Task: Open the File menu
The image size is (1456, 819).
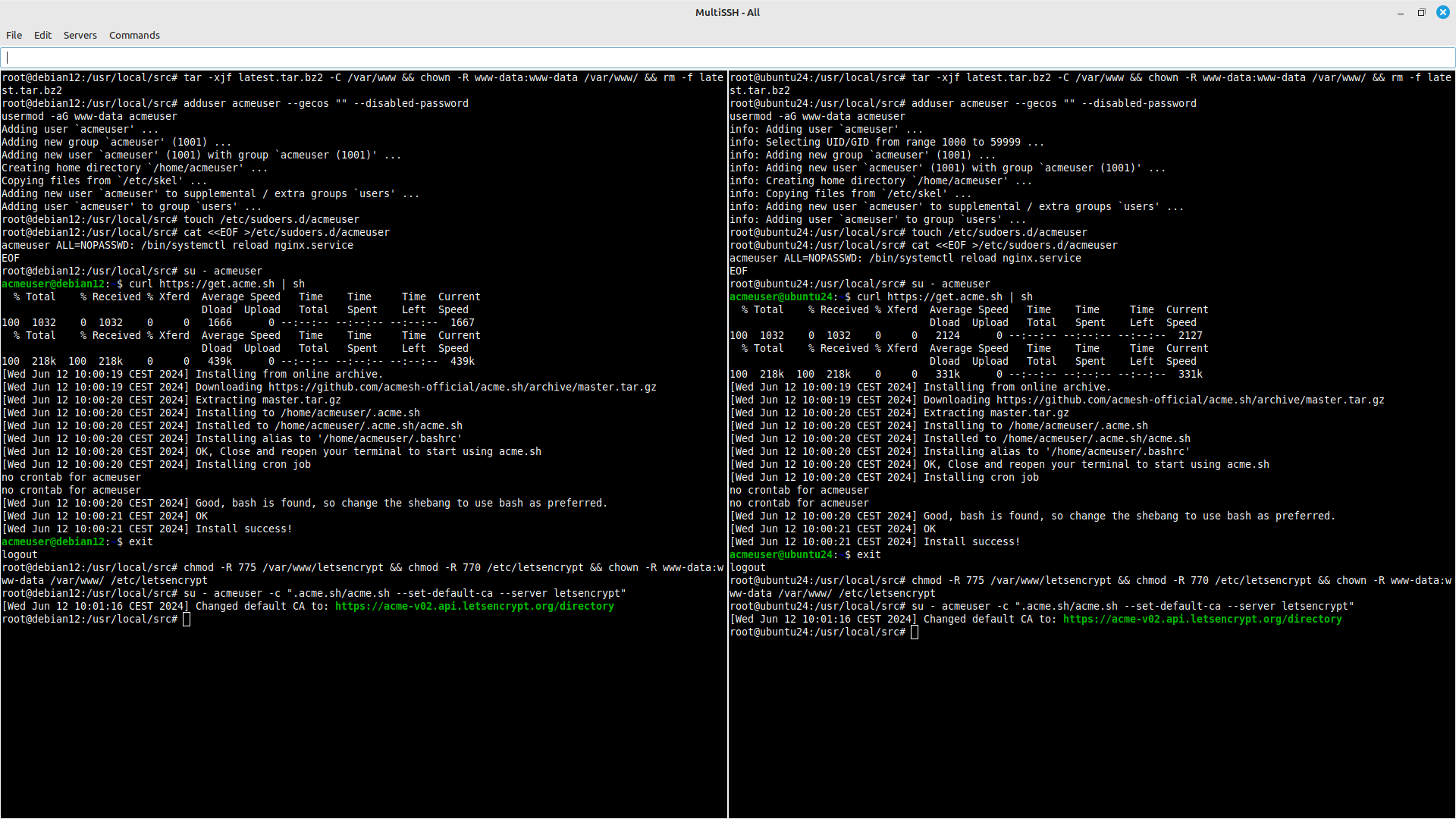Action: (14, 35)
